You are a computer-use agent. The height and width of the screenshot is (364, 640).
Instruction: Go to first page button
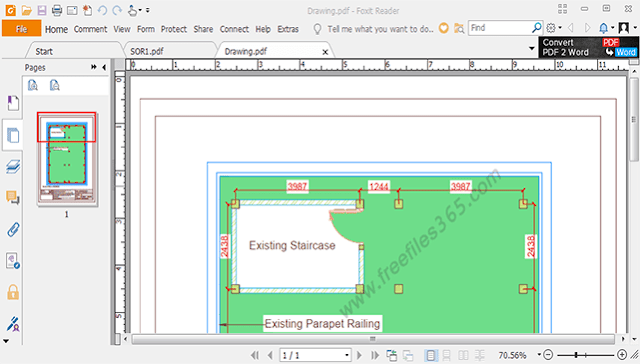(255, 355)
